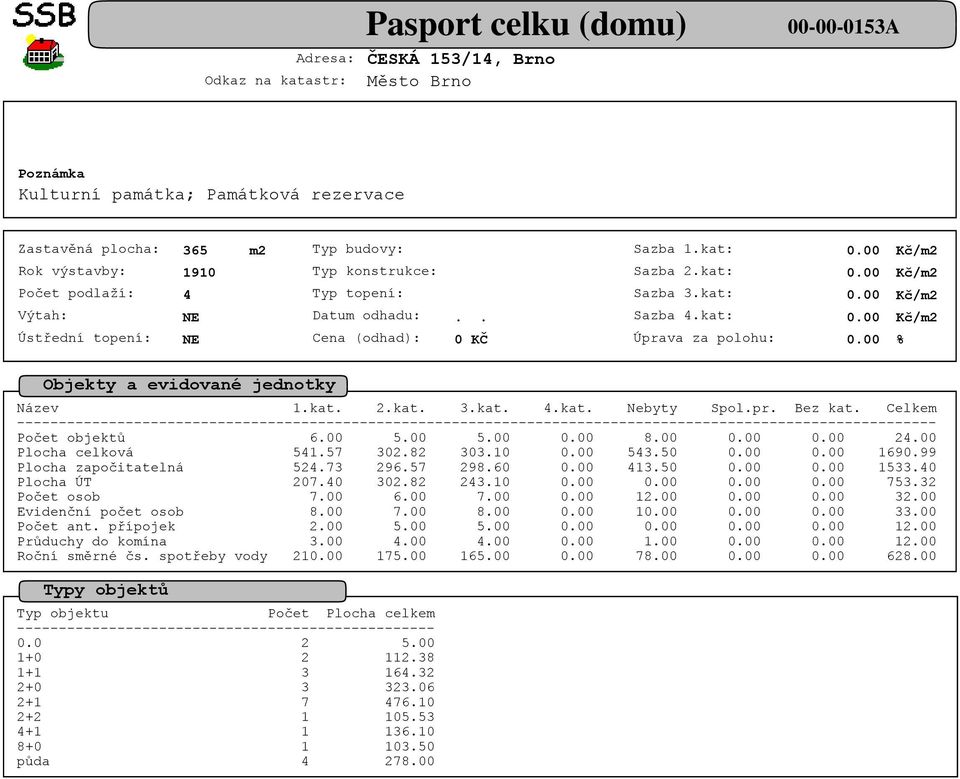960x779 pixels.
Task: Click the 'Počet' column header
Action: 288,614
